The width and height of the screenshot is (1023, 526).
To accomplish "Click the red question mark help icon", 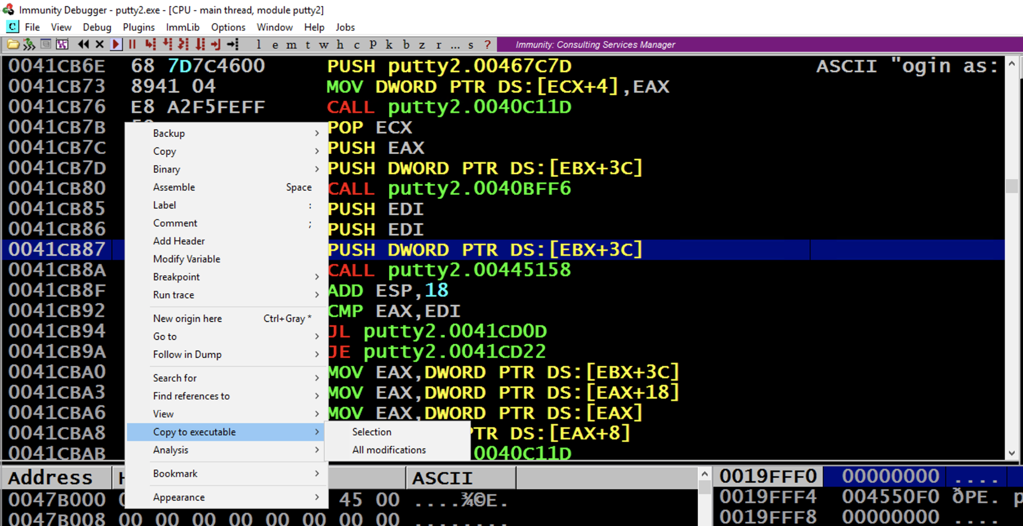I will coord(487,44).
